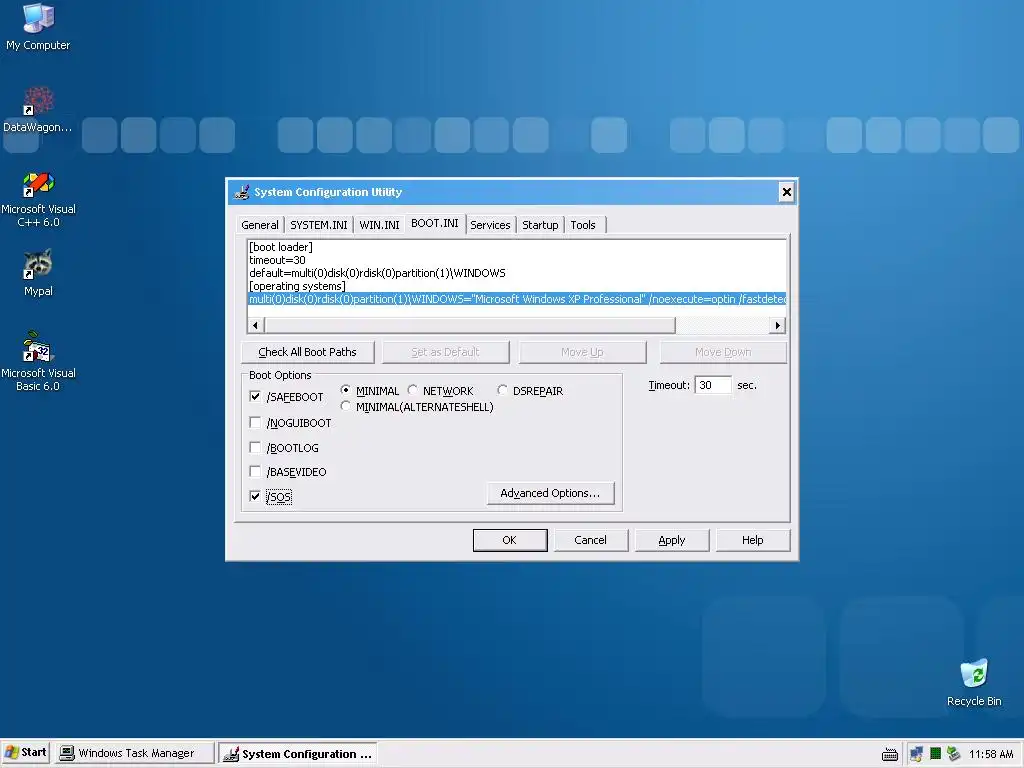Image resolution: width=1024 pixels, height=768 pixels.
Task: Select the BOOT.INI tab
Action: click(x=434, y=223)
